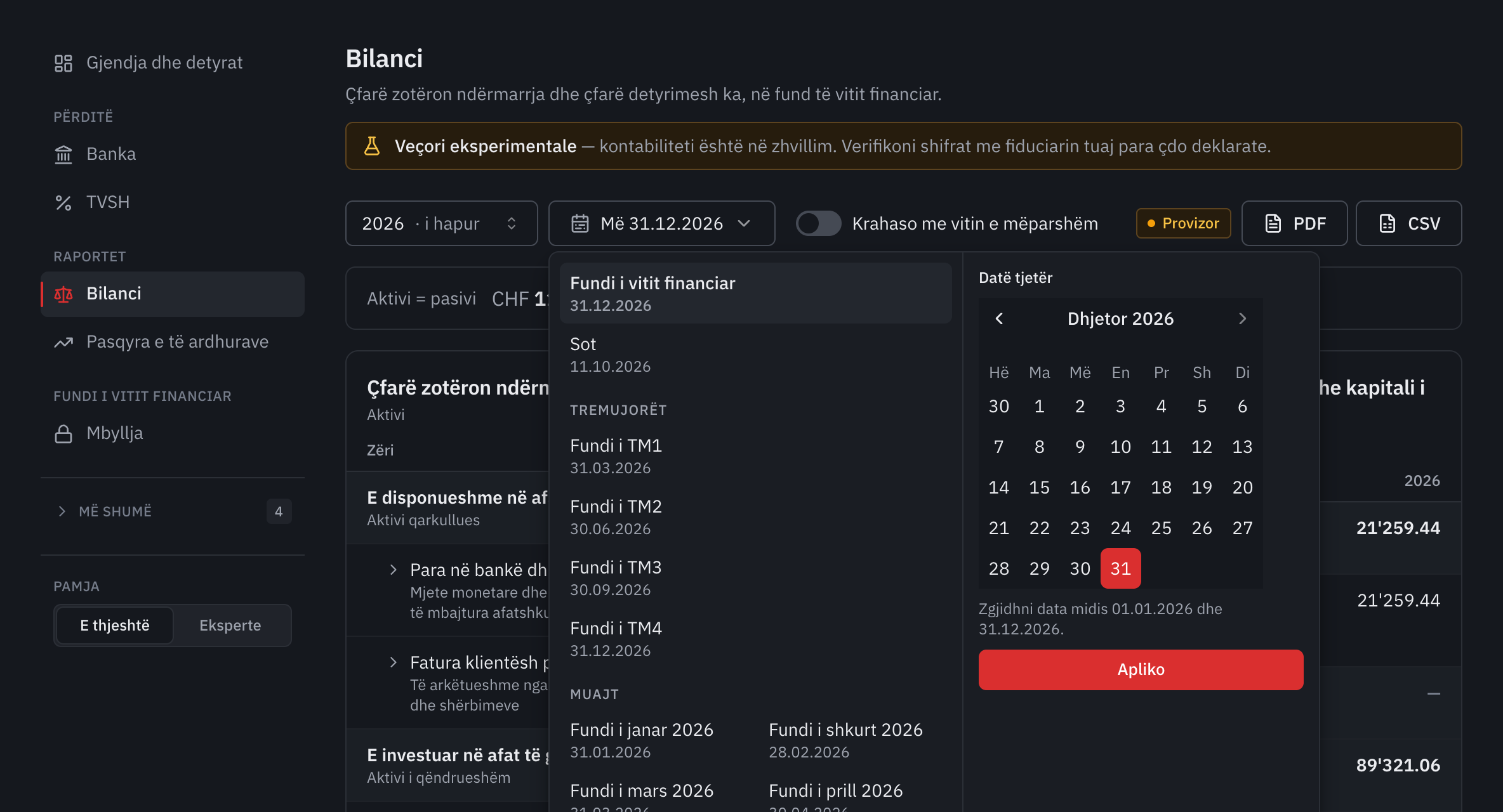Switch view to E thjeshtë

coord(115,625)
